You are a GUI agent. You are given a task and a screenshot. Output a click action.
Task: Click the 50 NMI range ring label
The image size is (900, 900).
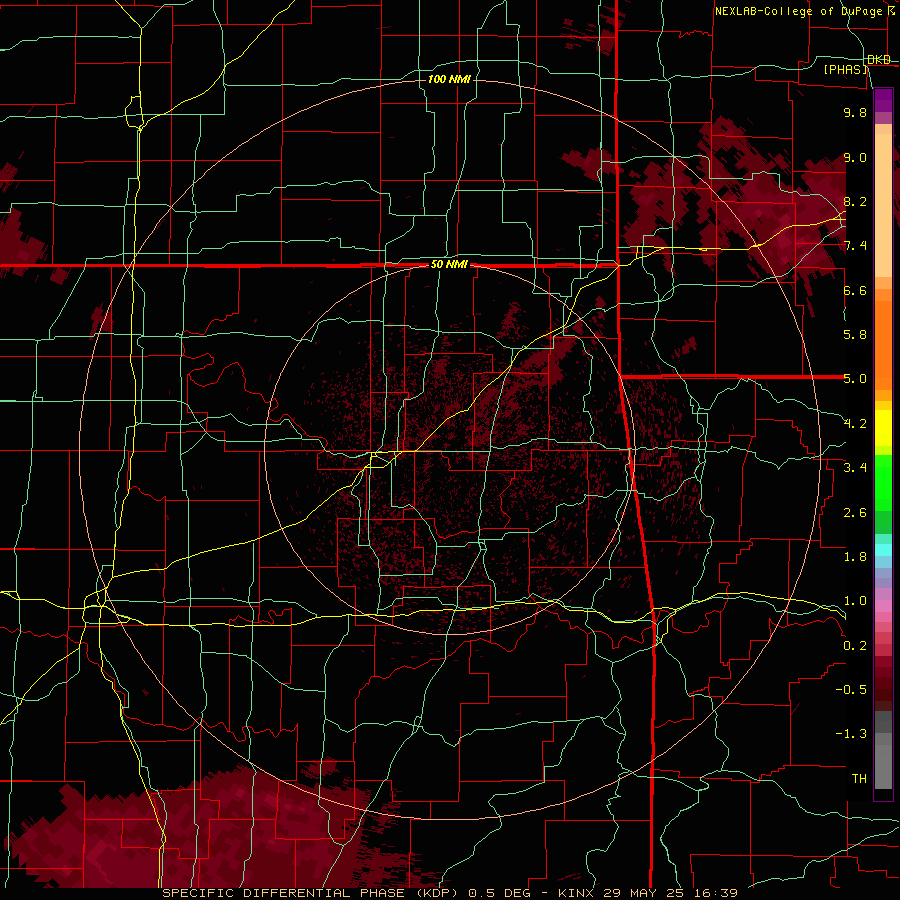pyautogui.click(x=449, y=265)
